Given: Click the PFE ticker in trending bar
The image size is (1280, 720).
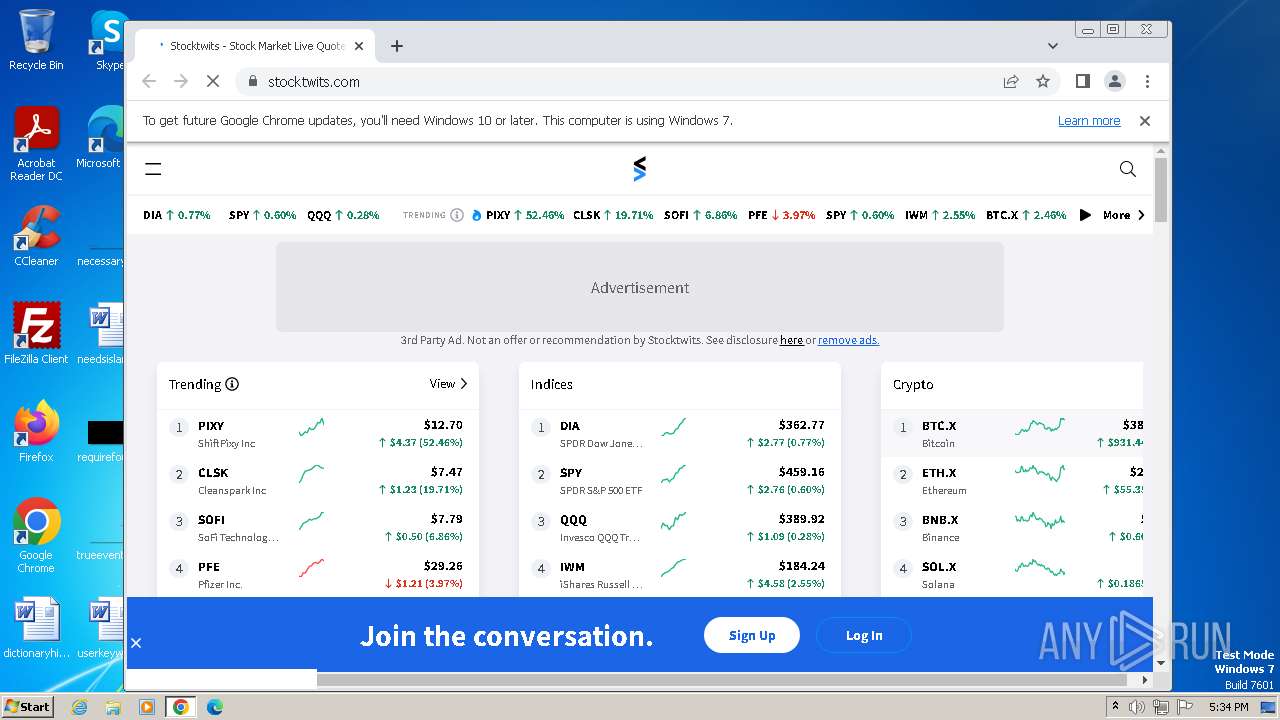Looking at the screenshot, I should [781, 215].
